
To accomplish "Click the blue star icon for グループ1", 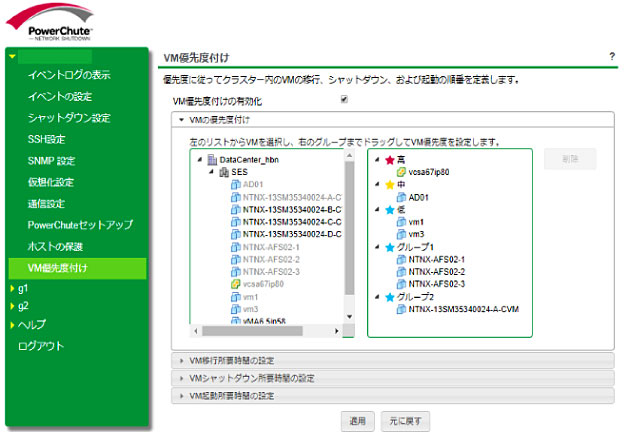I will [x=389, y=246].
